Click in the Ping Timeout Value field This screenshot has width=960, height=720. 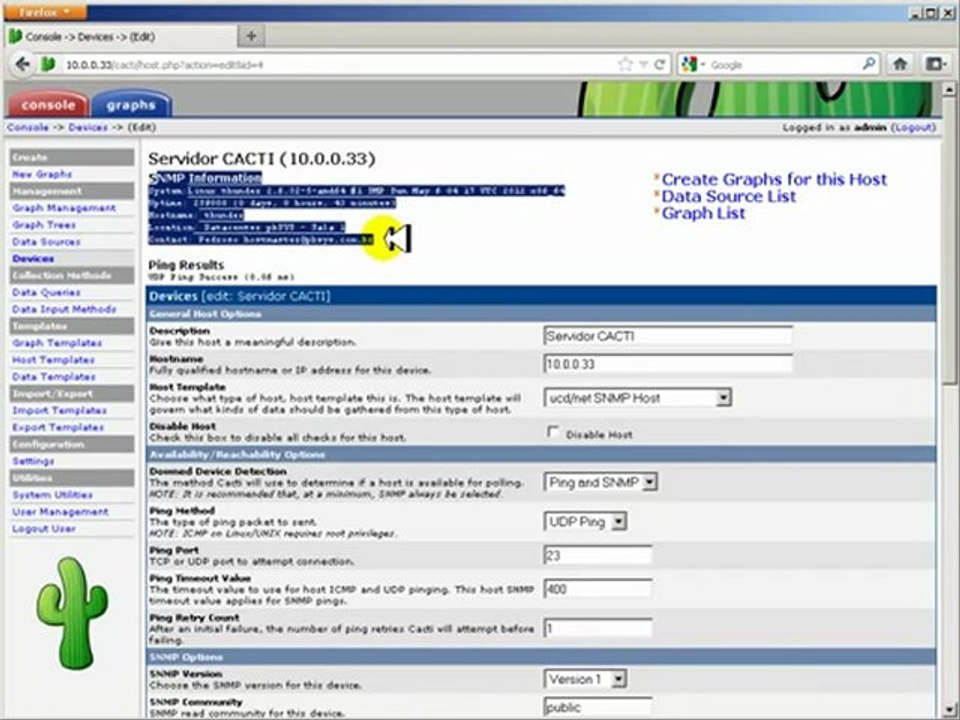[598, 589]
